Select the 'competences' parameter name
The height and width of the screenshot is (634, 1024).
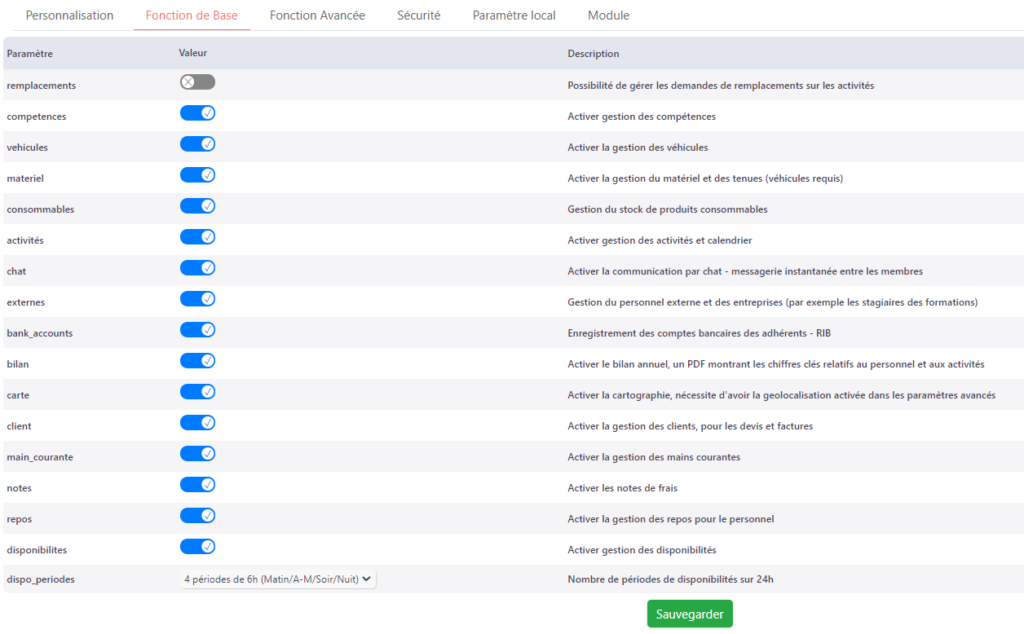(x=37, y=116)
